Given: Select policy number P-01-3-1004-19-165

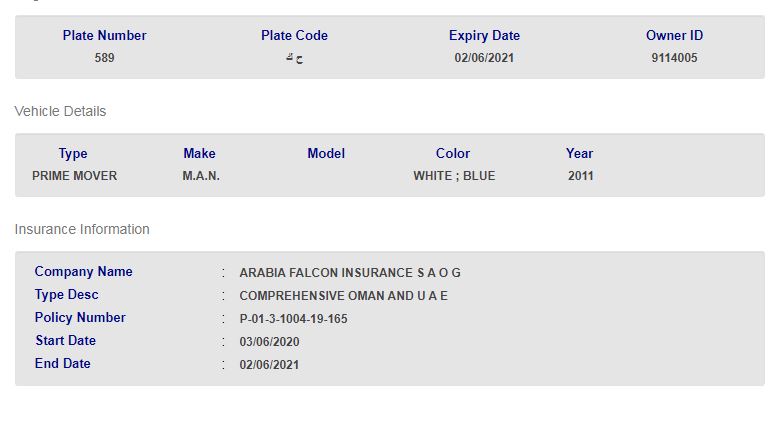Looking at the screenshot, I should pyautogui.click(x=293, y=319).
